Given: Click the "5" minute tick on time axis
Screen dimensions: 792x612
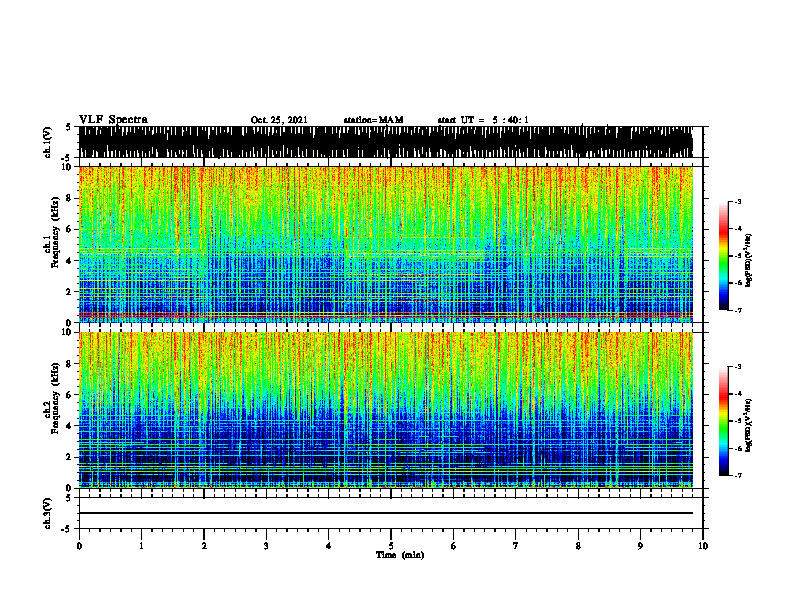Looking at the screenshot, I should click(x=391, y=546).
